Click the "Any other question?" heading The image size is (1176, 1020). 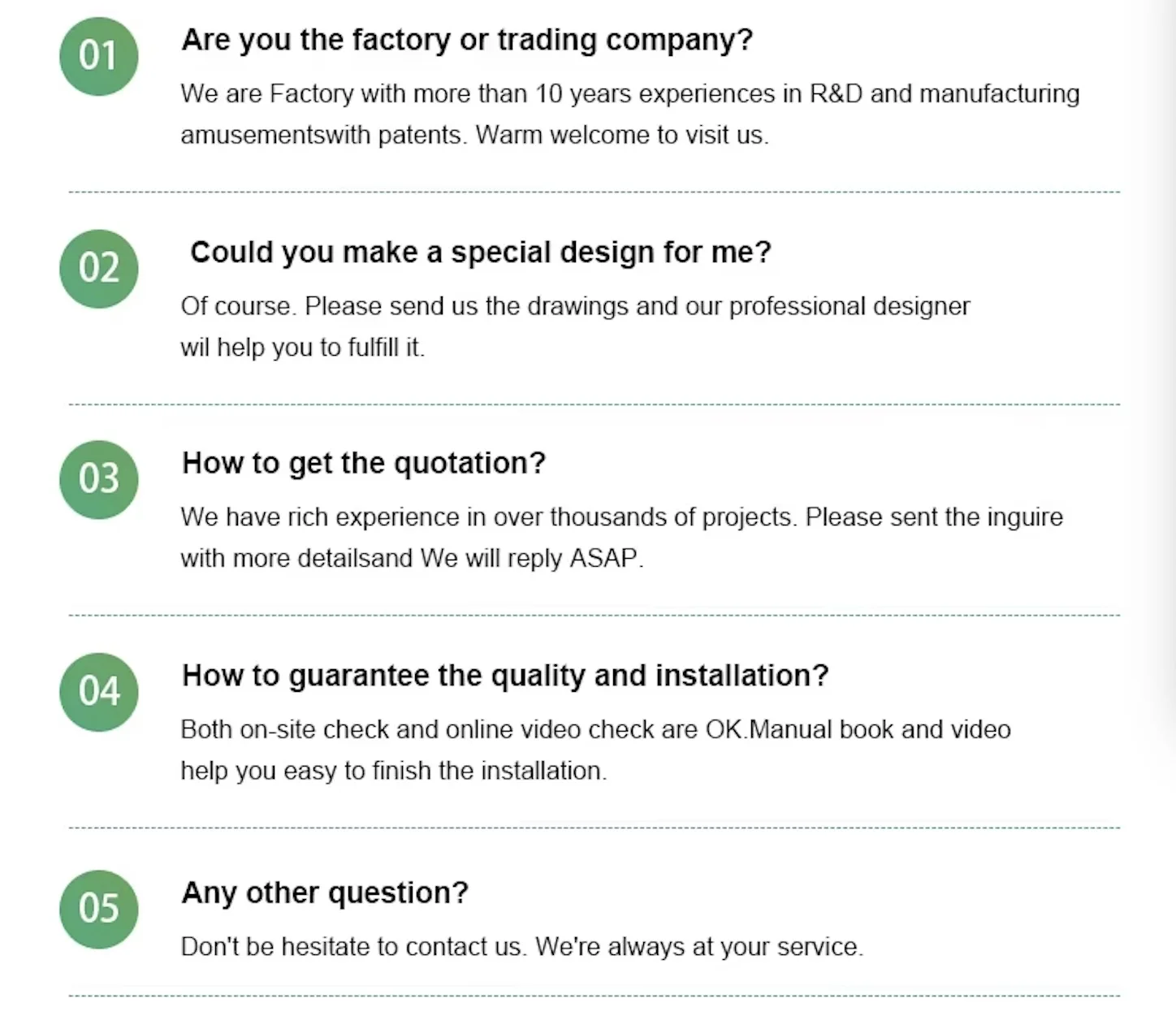[325, 892]
